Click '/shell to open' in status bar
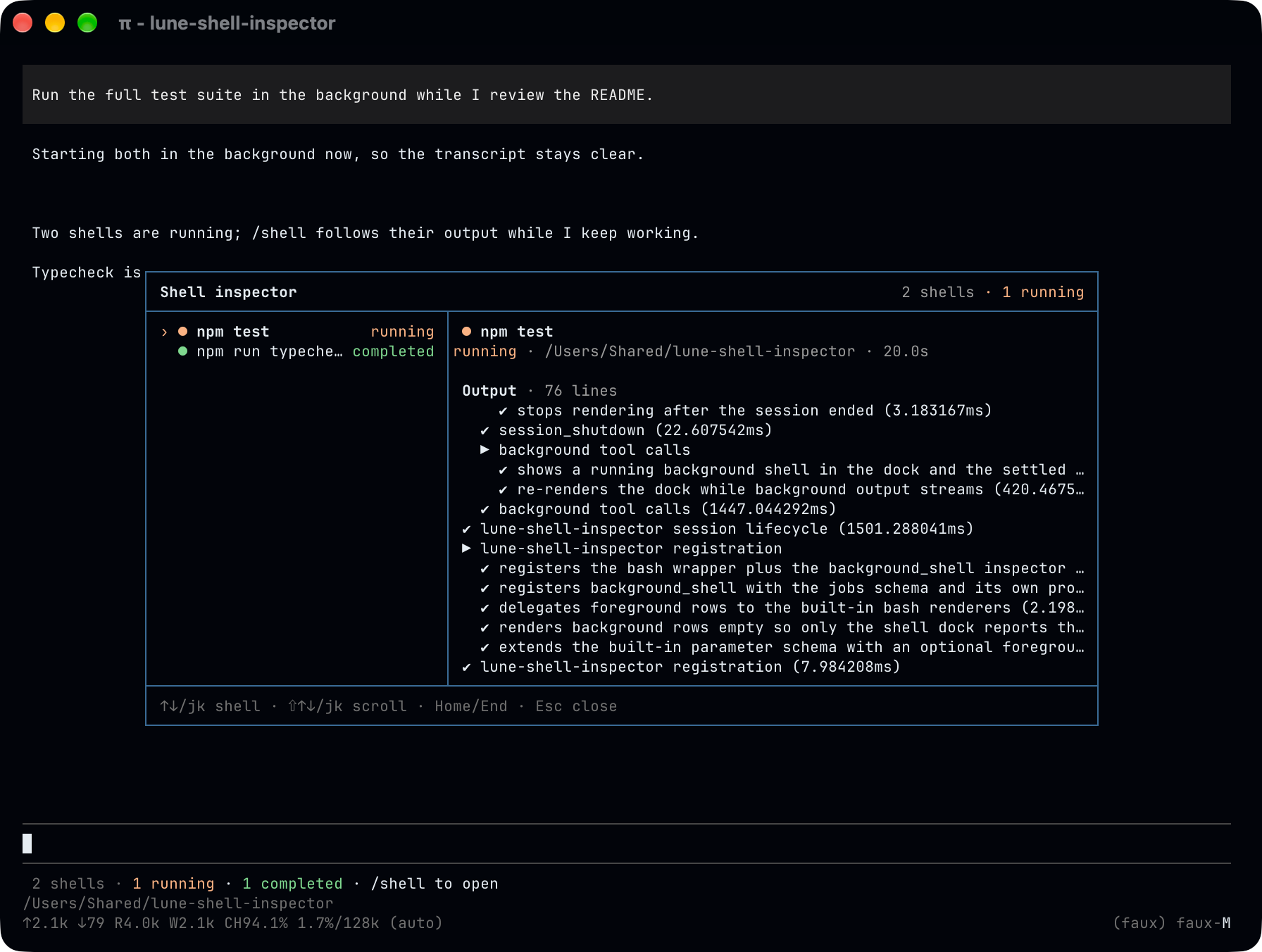The height and width of the screenshot is (952, 1262). pyautogui.click(x=435, y=884)
